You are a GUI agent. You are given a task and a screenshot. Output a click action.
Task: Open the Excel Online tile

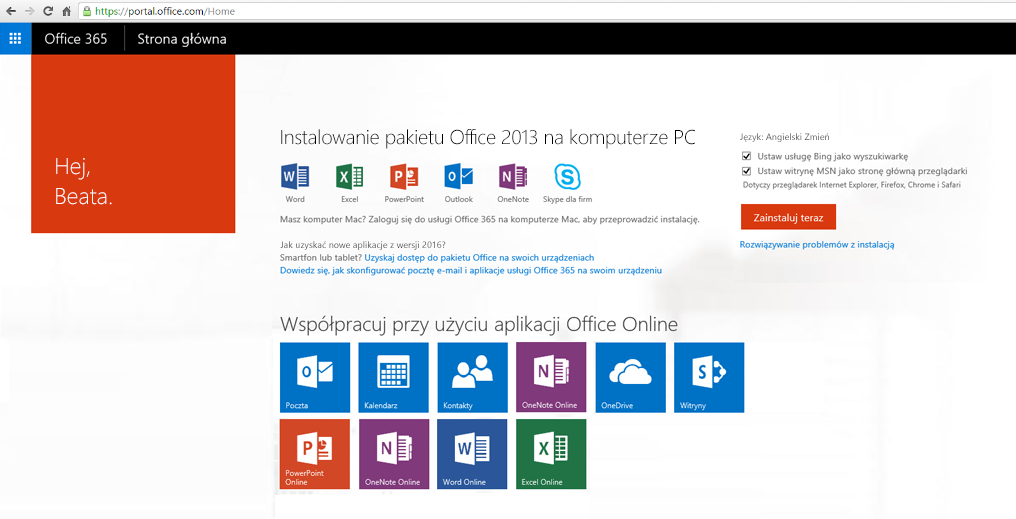tap(551, 454)
